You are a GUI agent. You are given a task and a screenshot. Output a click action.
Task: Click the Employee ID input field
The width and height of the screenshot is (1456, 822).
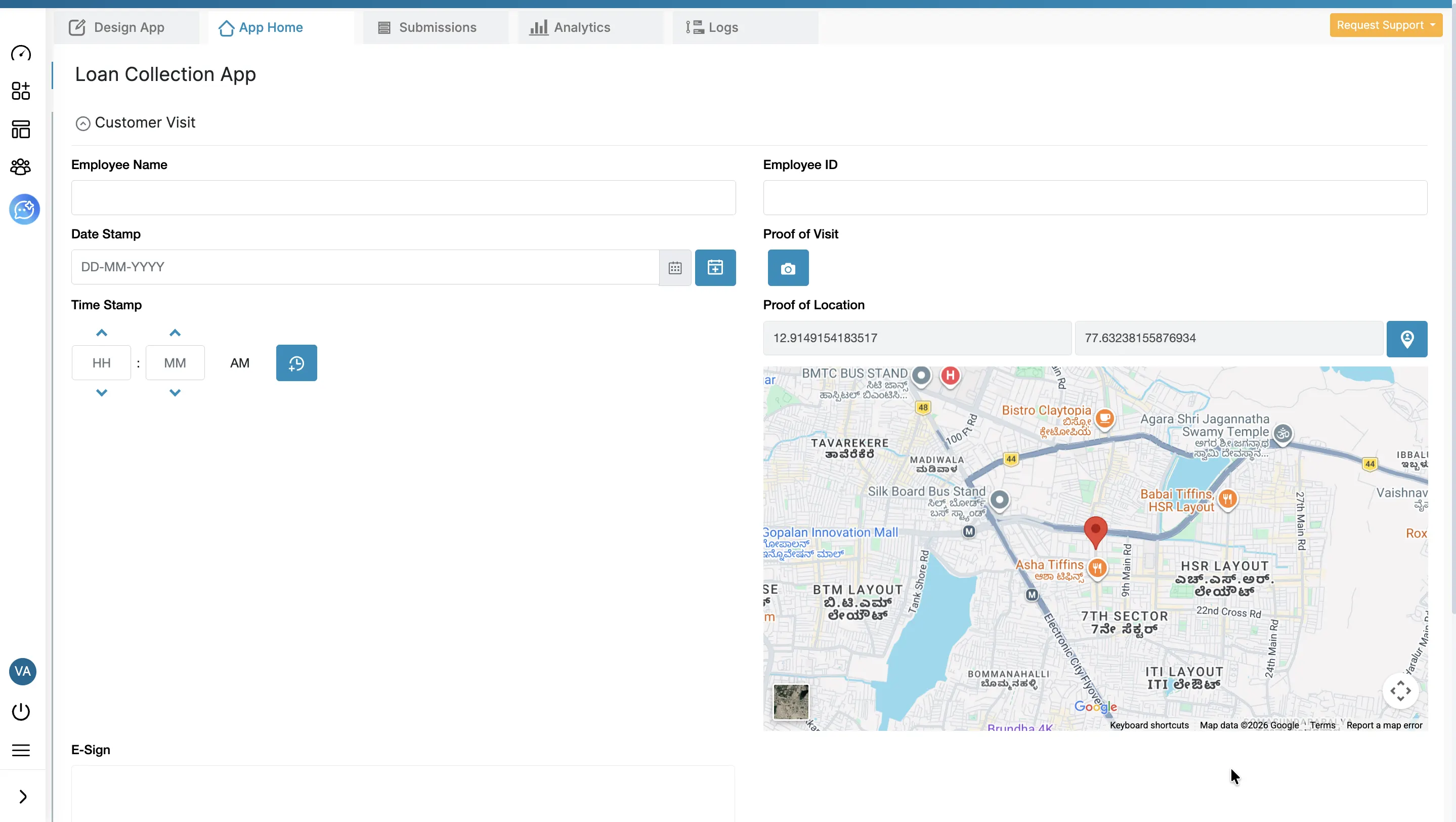[x=1095, y=198]
